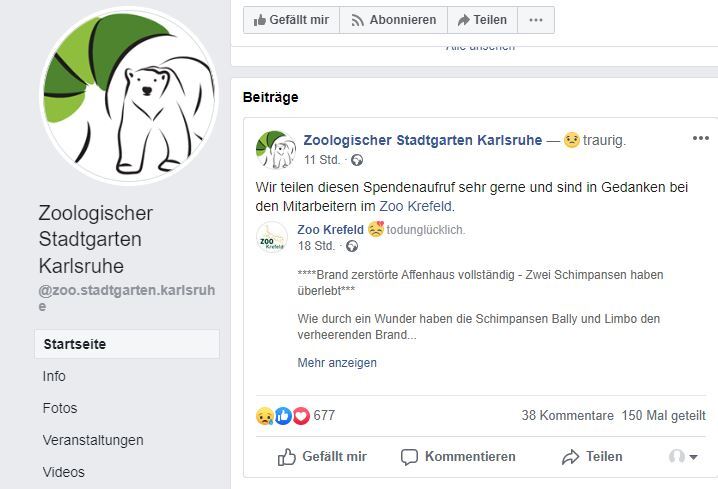The height and width of the screenshot is (489, 718).
Task: Open the page actions more menu
Action: pyautogui.click(x=536, y=20)
